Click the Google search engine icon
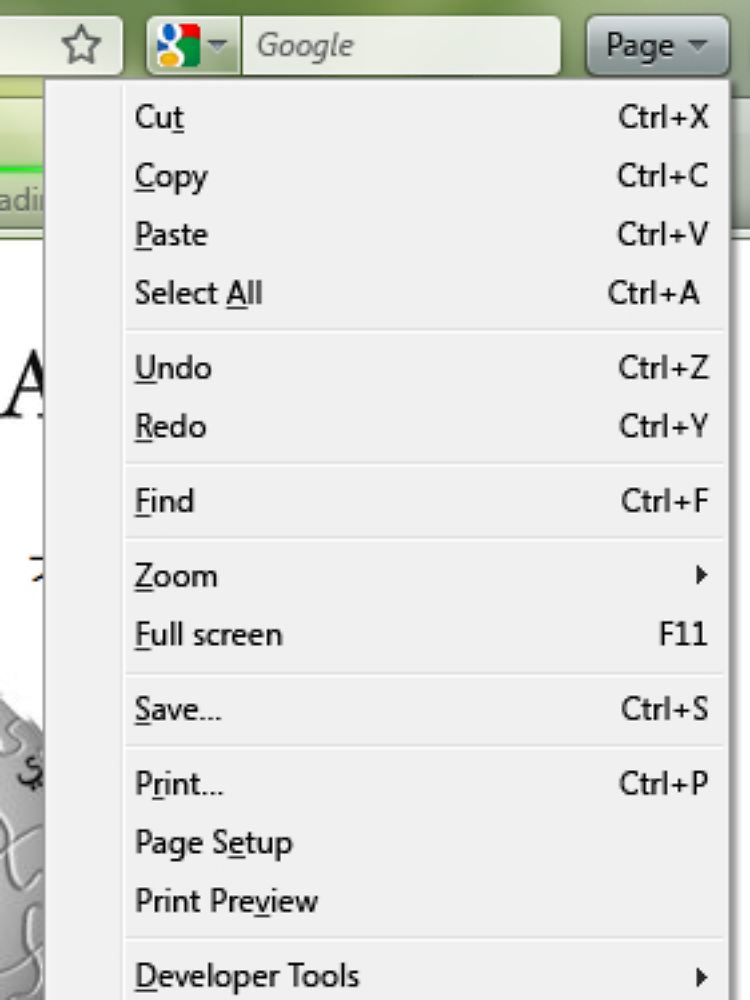This screenshot has height=1000, width=750. [x=178, y=45]
